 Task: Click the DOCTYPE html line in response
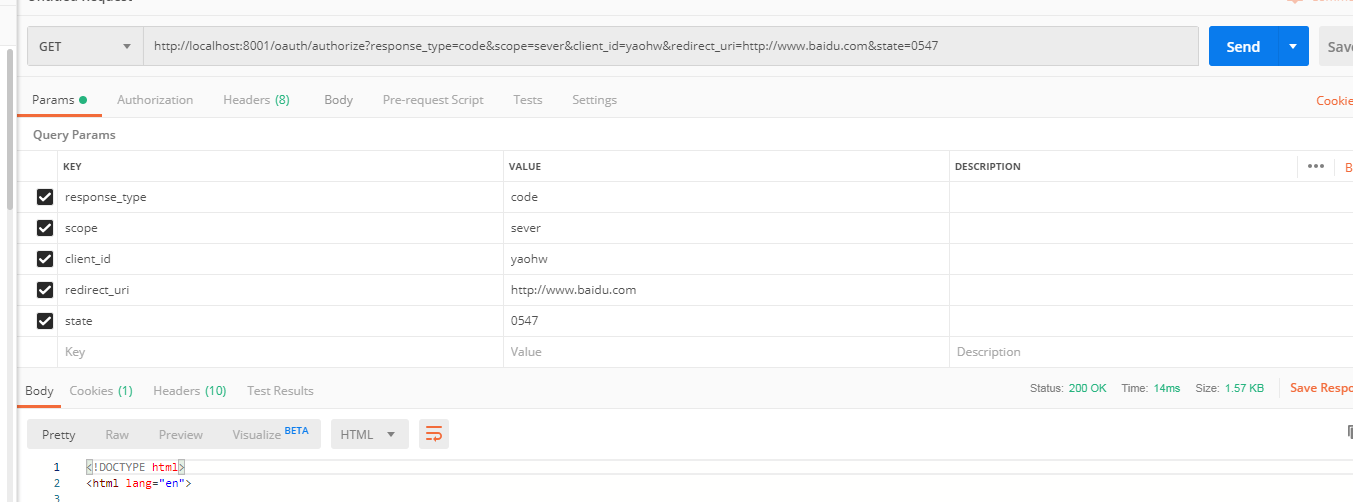coord(136,467)
